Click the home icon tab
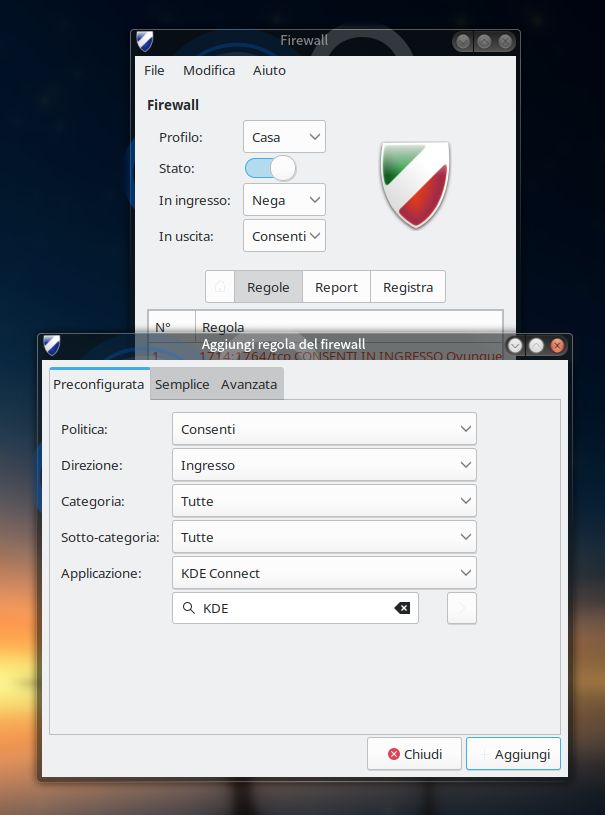This screenshot has width=605, height=815. [x=220, y=287]
